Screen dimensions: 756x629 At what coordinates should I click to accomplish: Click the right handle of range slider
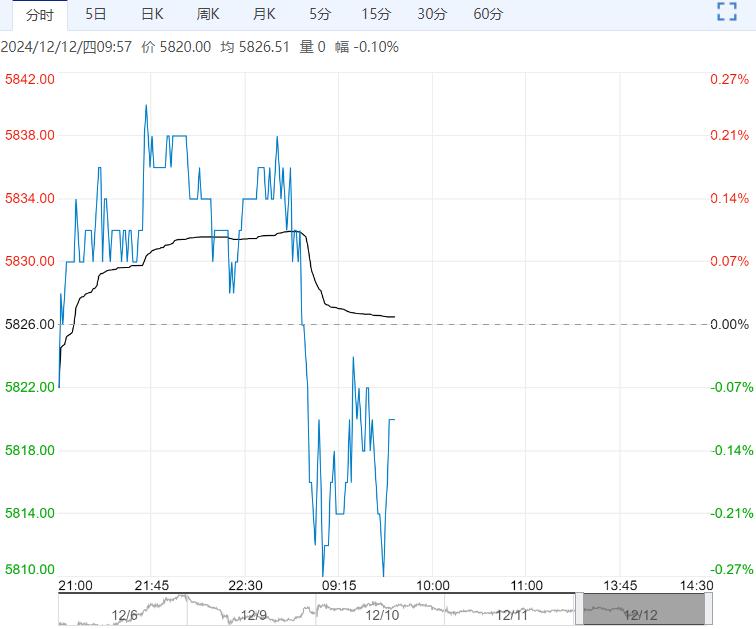coord(709,608)
